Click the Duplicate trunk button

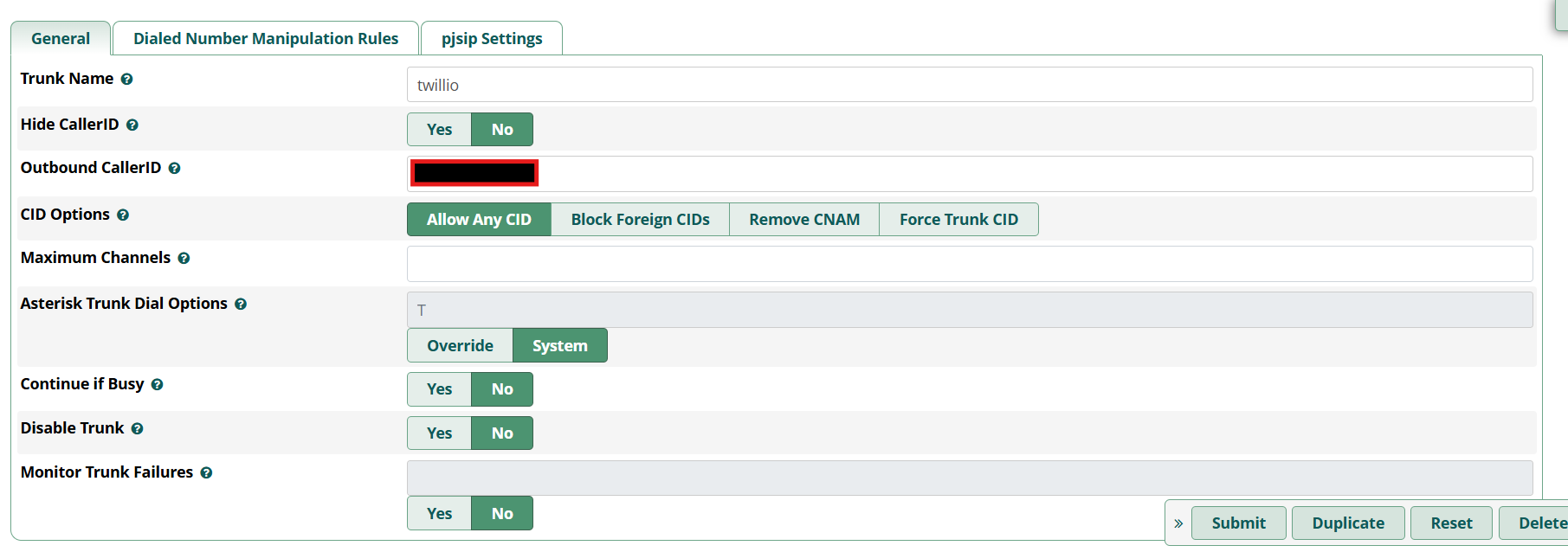(1347, 523)
